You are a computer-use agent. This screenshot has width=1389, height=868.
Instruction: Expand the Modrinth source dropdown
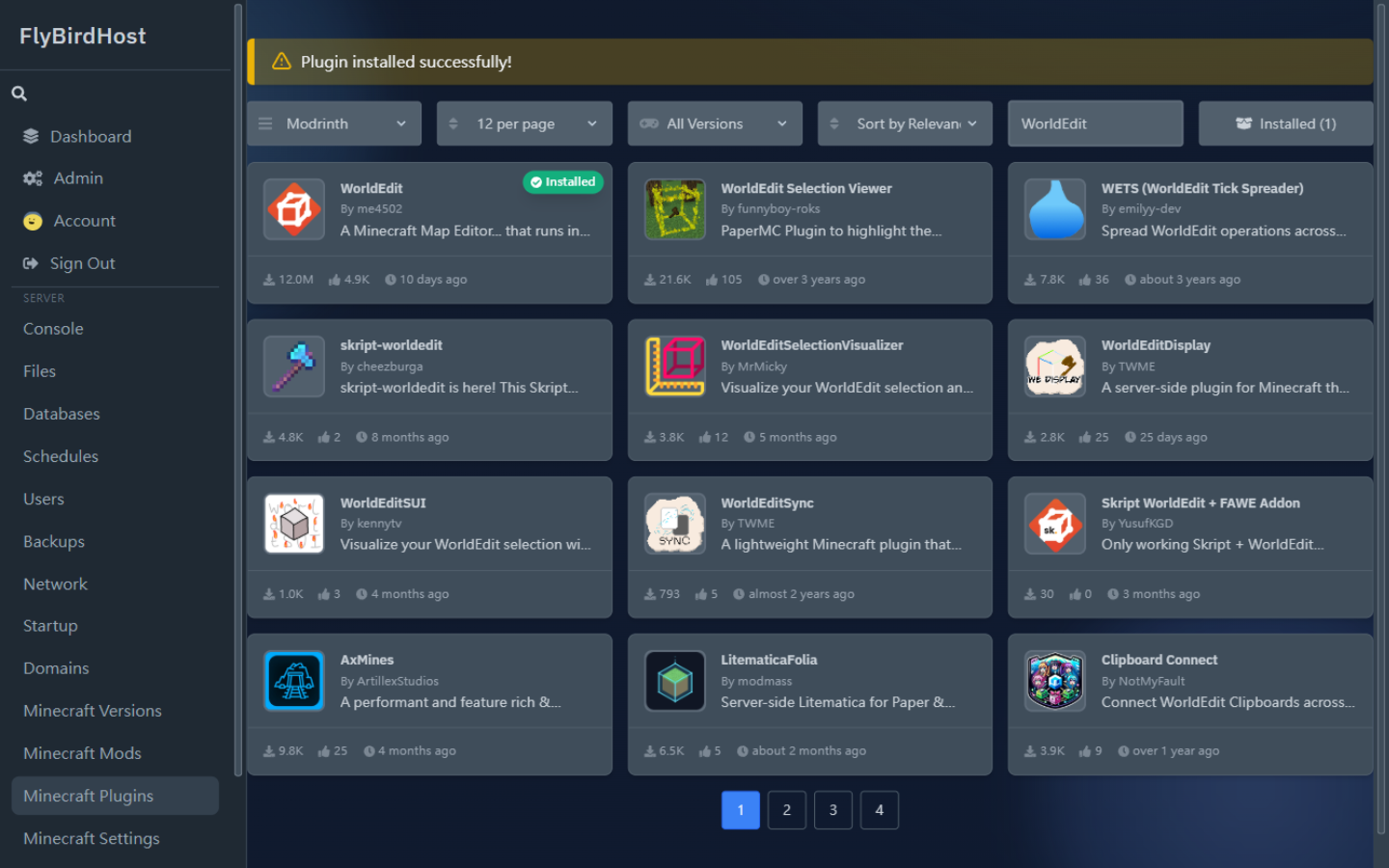point(335,123)
